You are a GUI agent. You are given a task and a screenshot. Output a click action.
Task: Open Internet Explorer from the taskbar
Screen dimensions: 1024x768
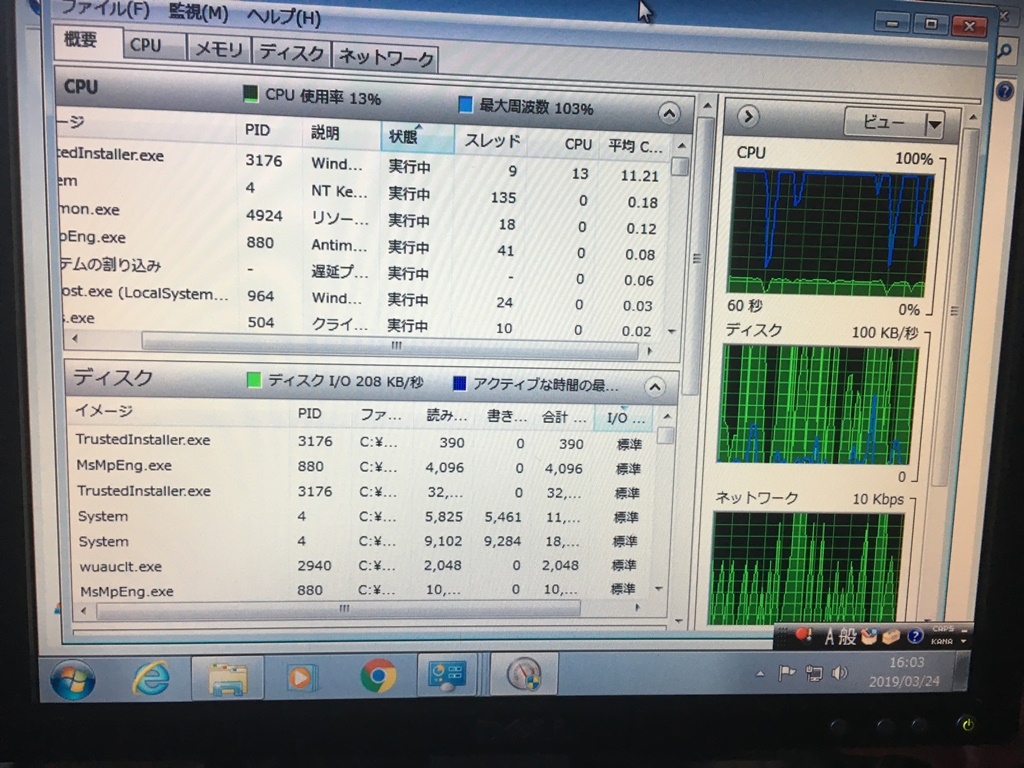(x=151, y=679)
